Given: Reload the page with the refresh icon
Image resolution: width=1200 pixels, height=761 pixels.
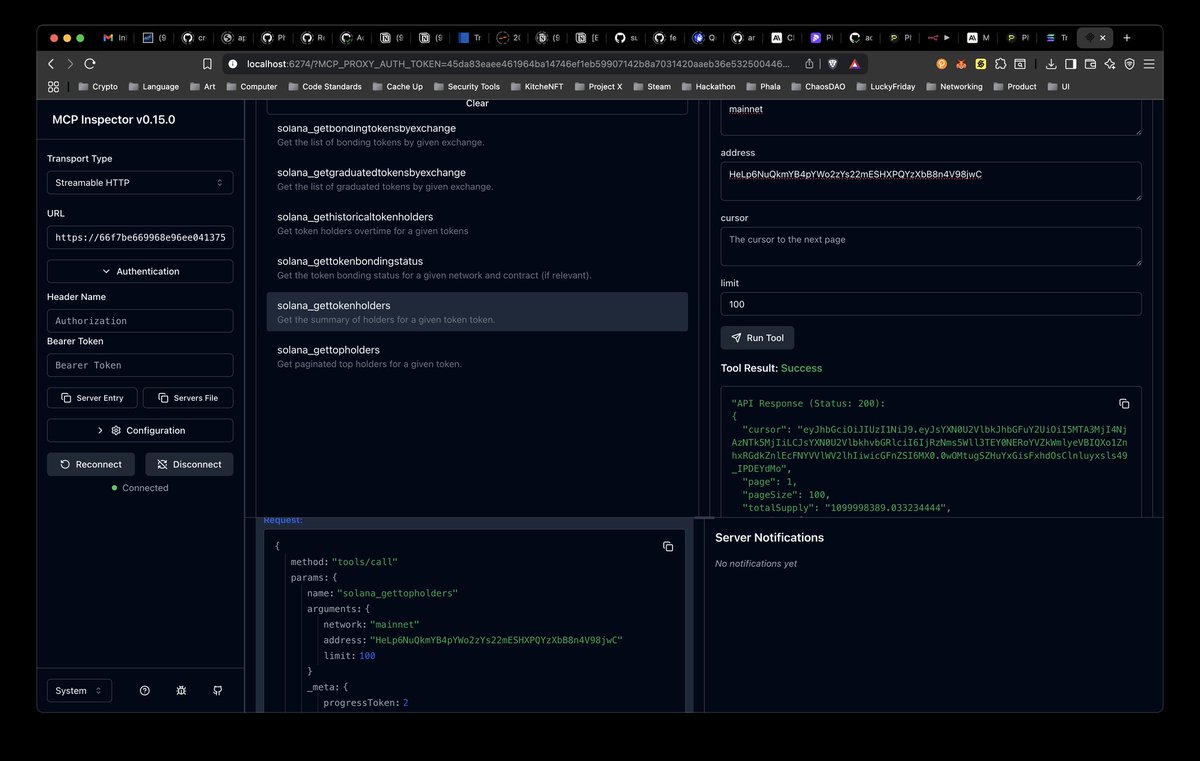Looking at the screenshot, I should 90,63.
